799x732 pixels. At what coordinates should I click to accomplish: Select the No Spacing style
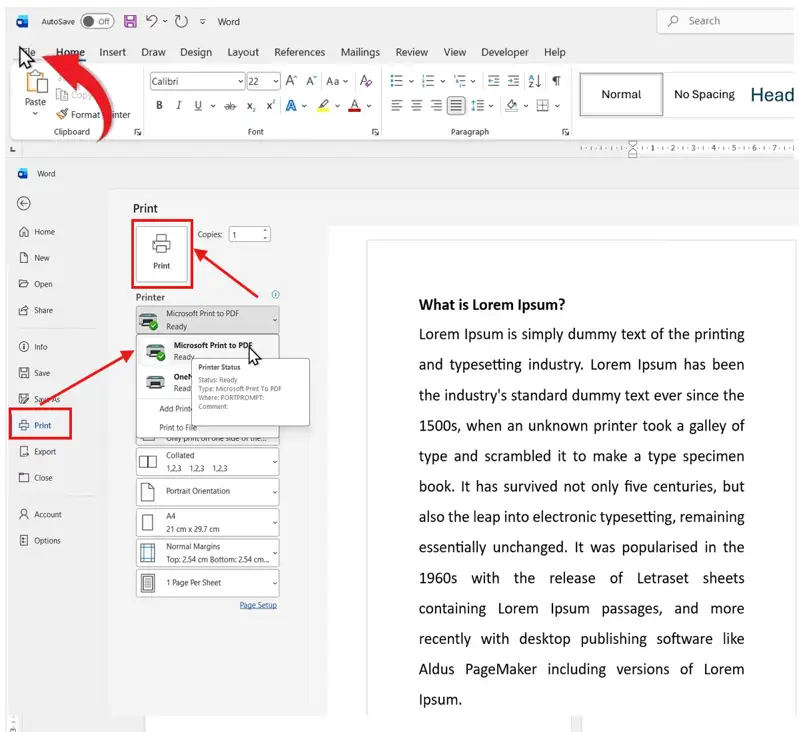pos(704,94)
